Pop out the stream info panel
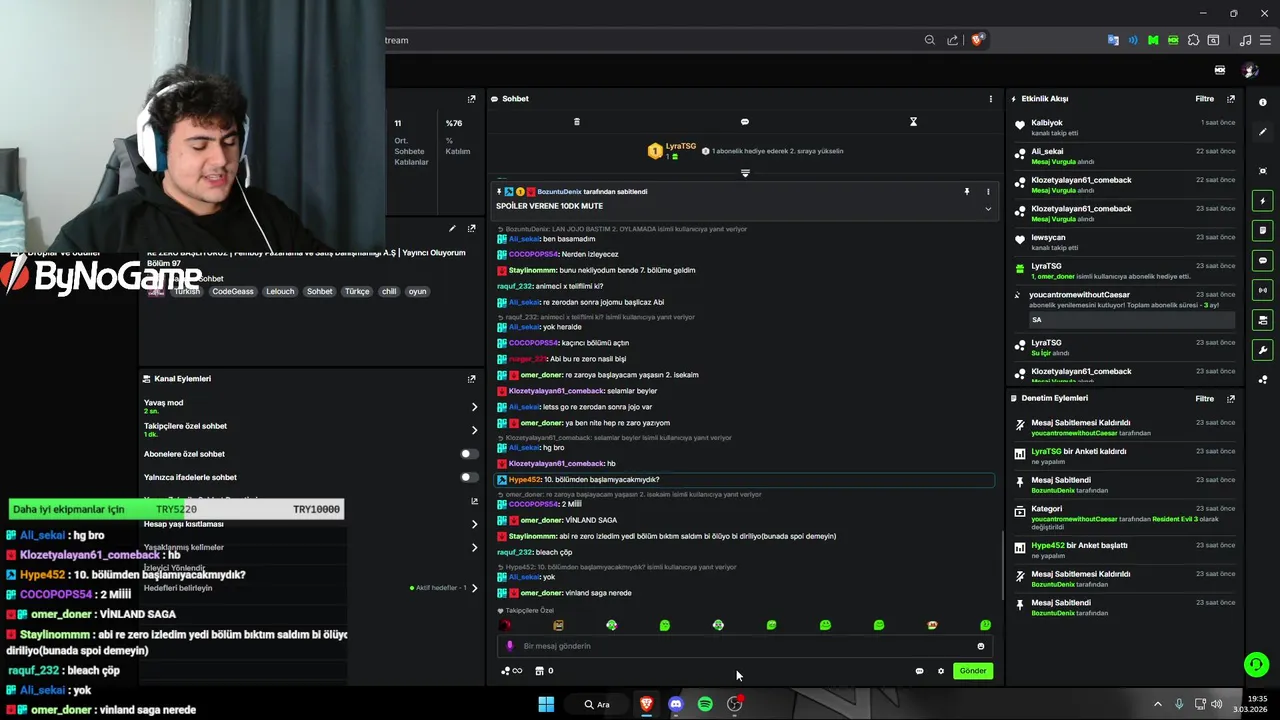 [x=471, y=229]
